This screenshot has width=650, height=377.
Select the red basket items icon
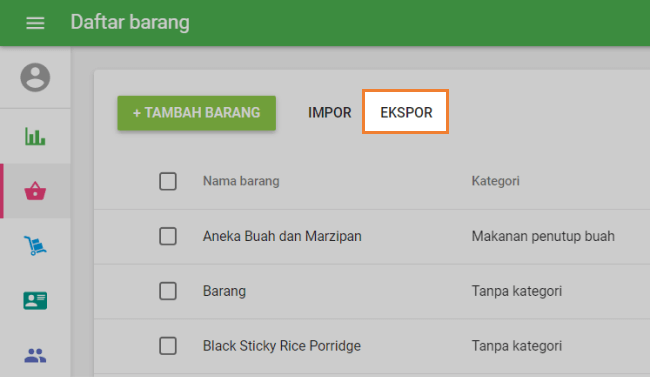[35, 191]
